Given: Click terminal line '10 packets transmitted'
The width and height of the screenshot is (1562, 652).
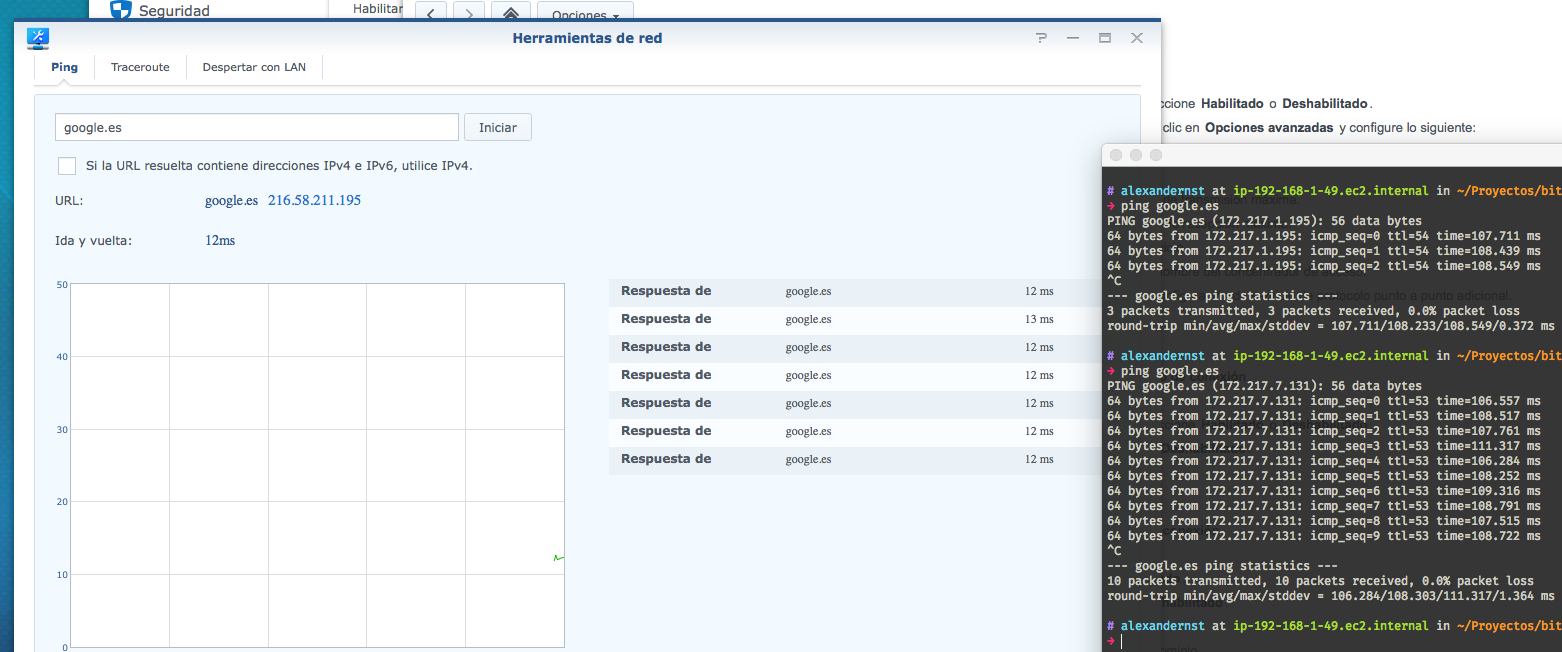Looking at the screenshot, I should point(1320,581).
